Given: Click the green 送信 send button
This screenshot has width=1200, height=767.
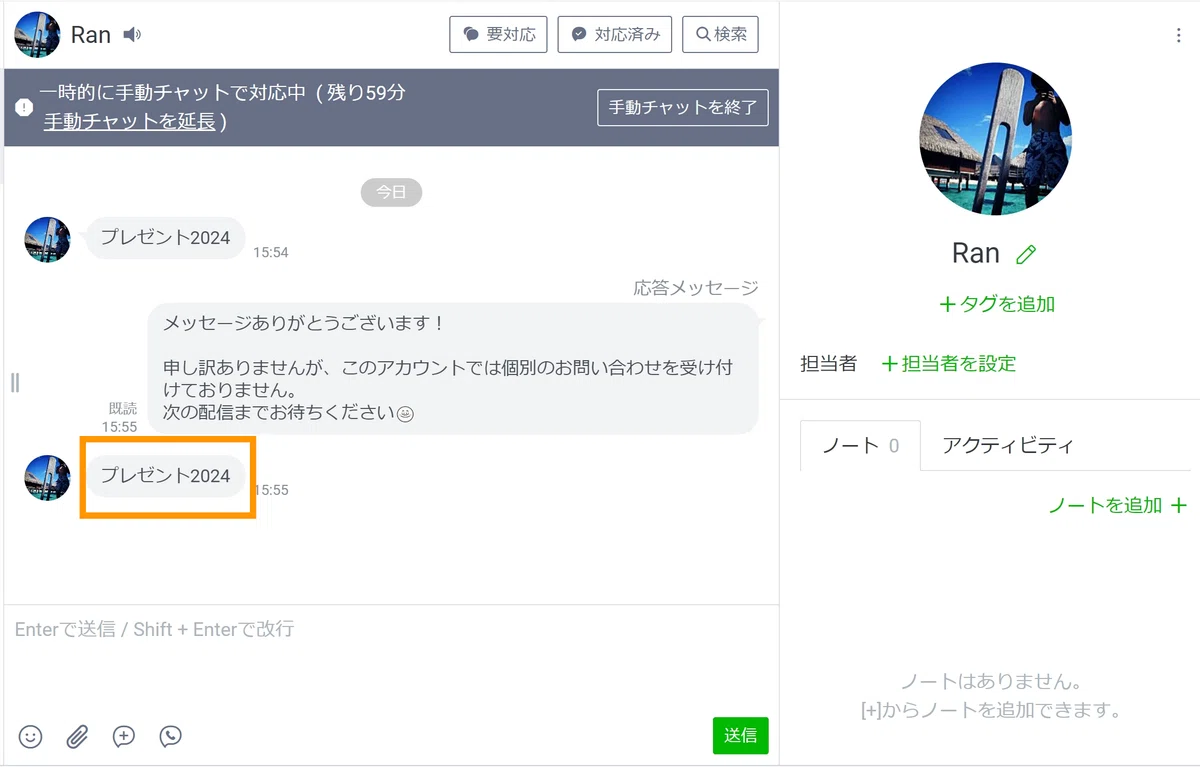Looking at the screenshot, I should pos(741,735).
